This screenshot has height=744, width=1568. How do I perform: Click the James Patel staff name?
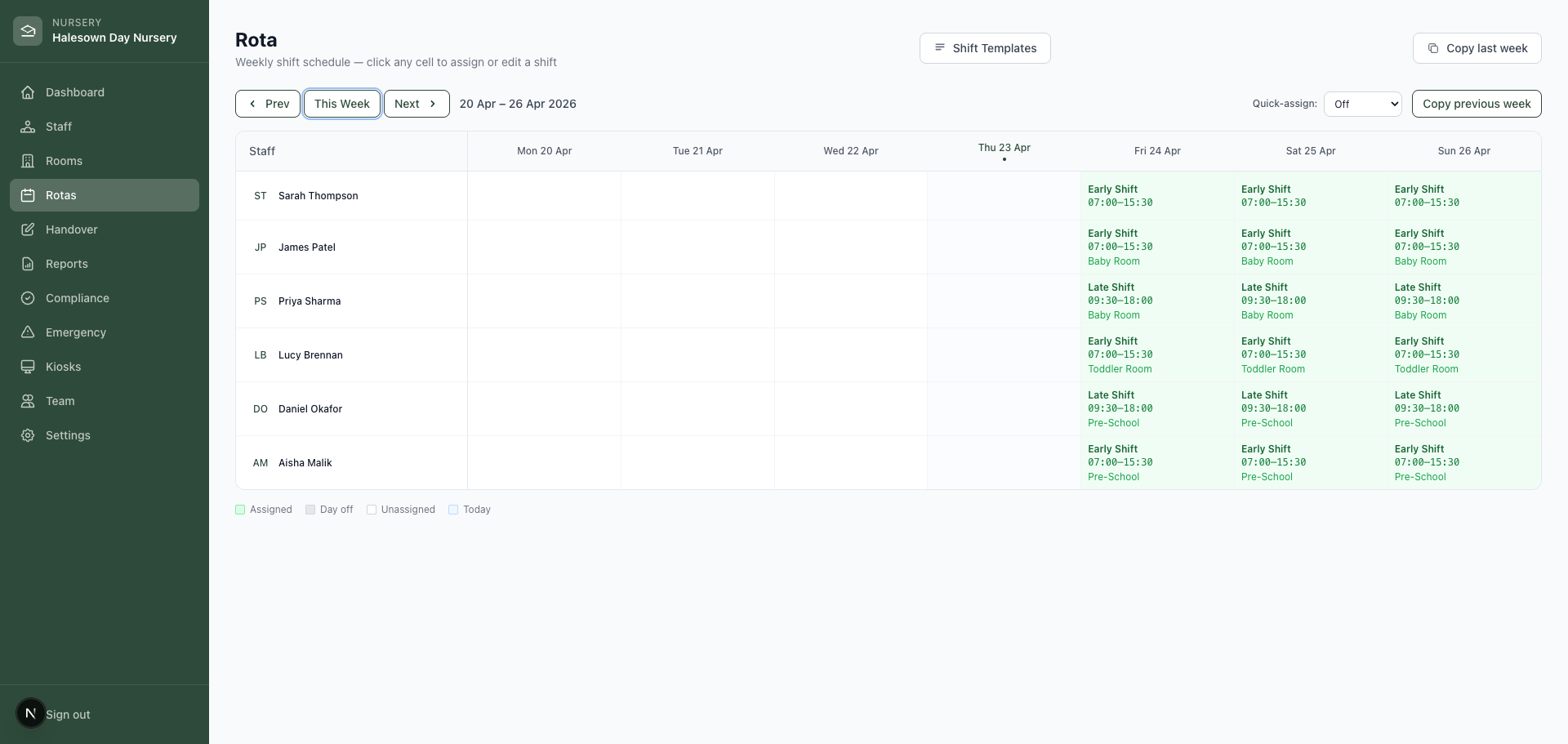pyautogui.click(x=307, y=247)
